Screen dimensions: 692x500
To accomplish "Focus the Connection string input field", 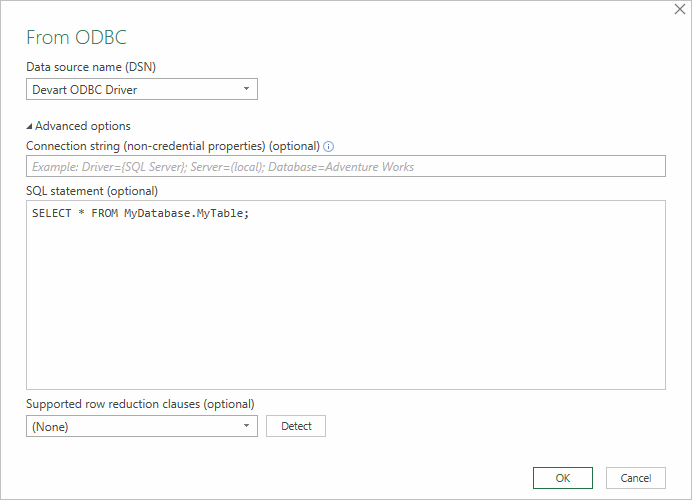I will point(345,167).
